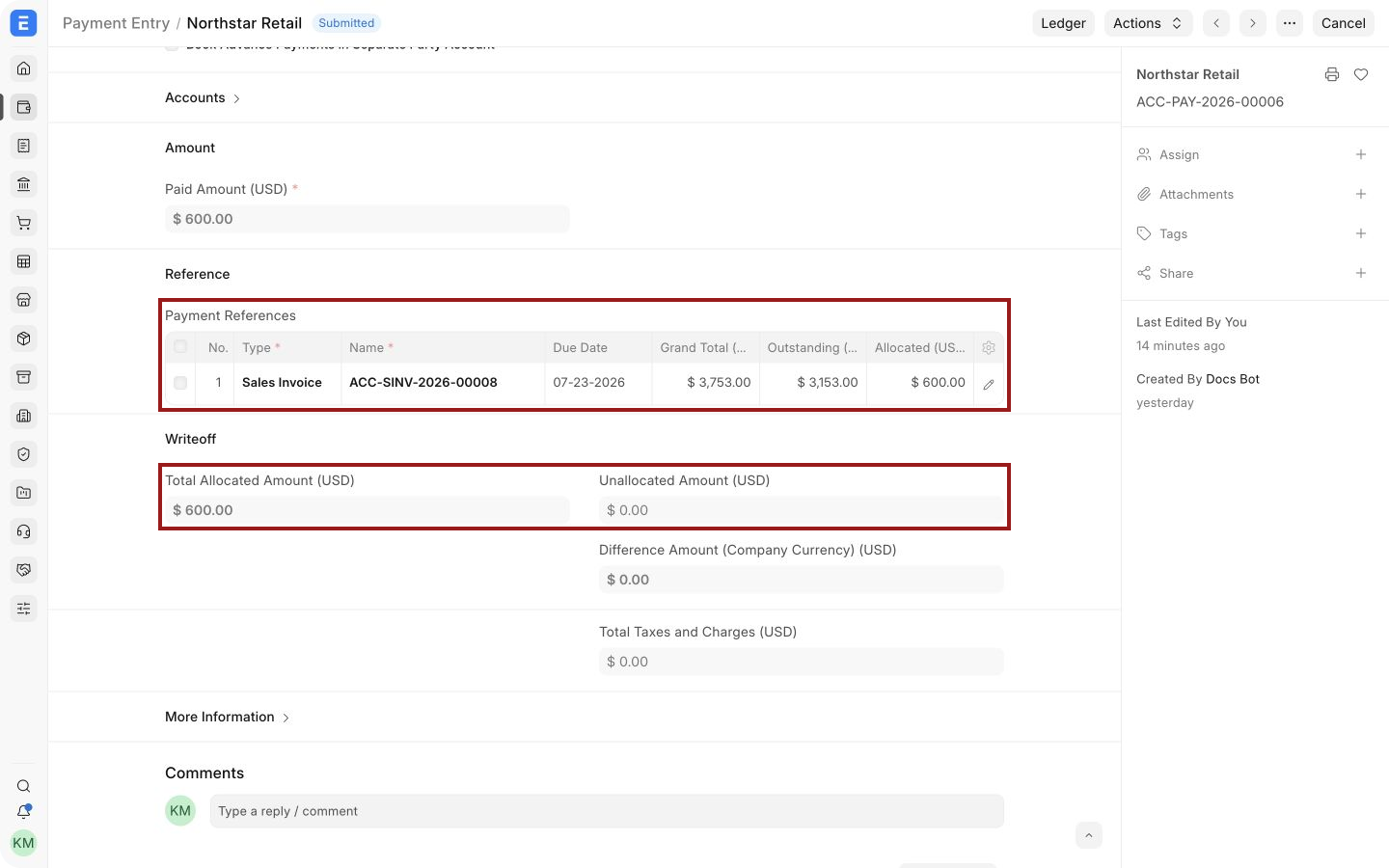Click the KM avatar beside comment box
This screenshot has height=868, width=1389.
tap(180, 811)
